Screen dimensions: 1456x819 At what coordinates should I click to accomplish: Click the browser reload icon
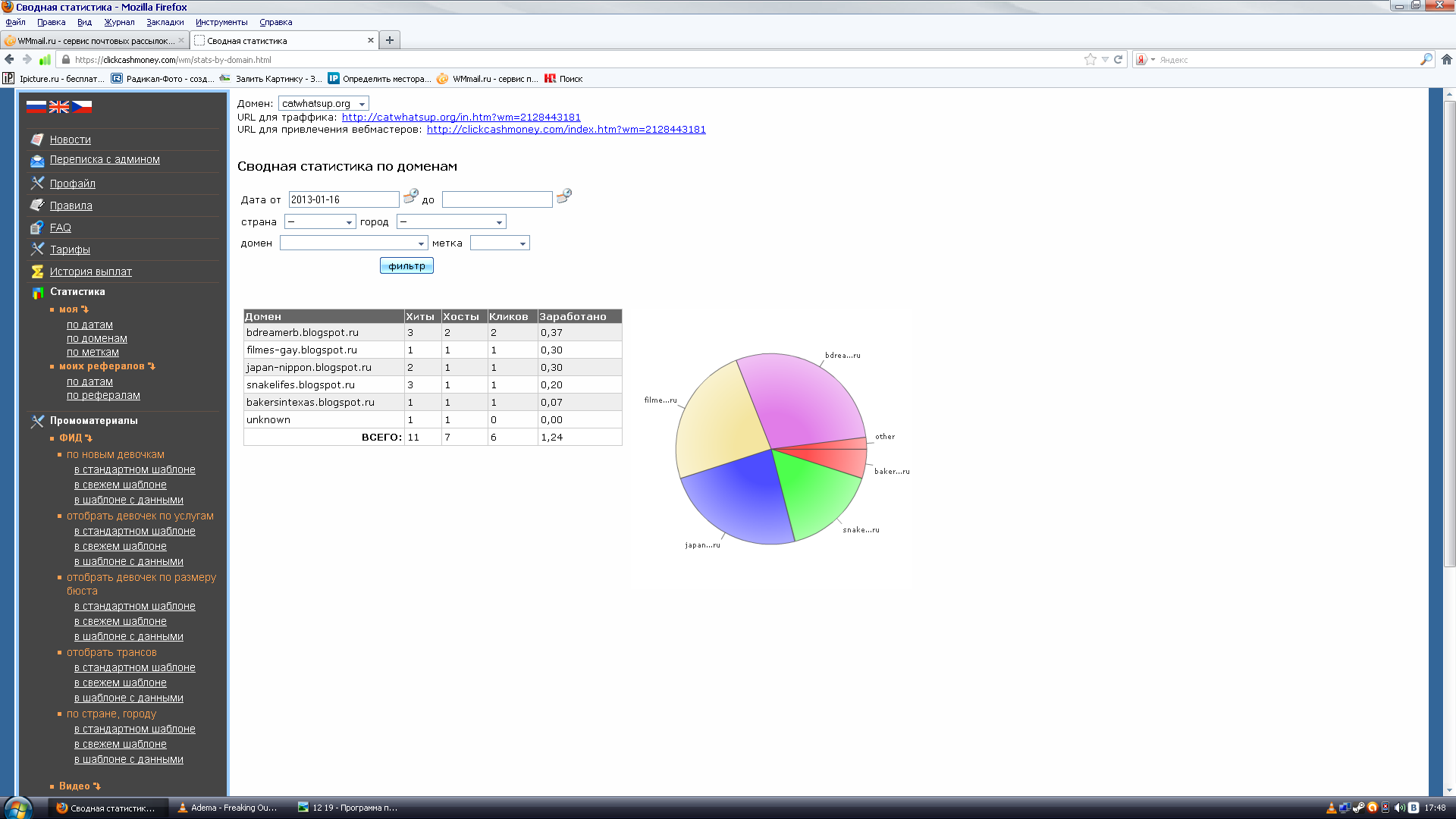(1118, 59)
